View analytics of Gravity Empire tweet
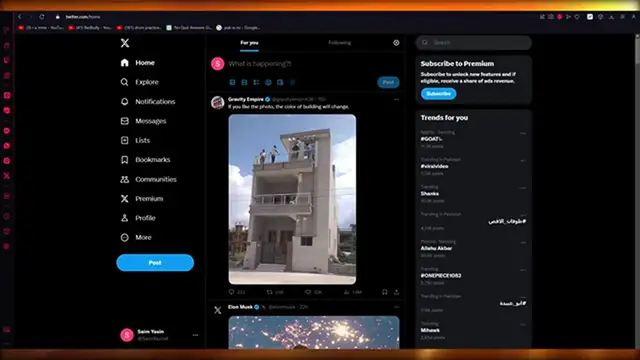This screenshot has height=360, width=640. [352, 292]
